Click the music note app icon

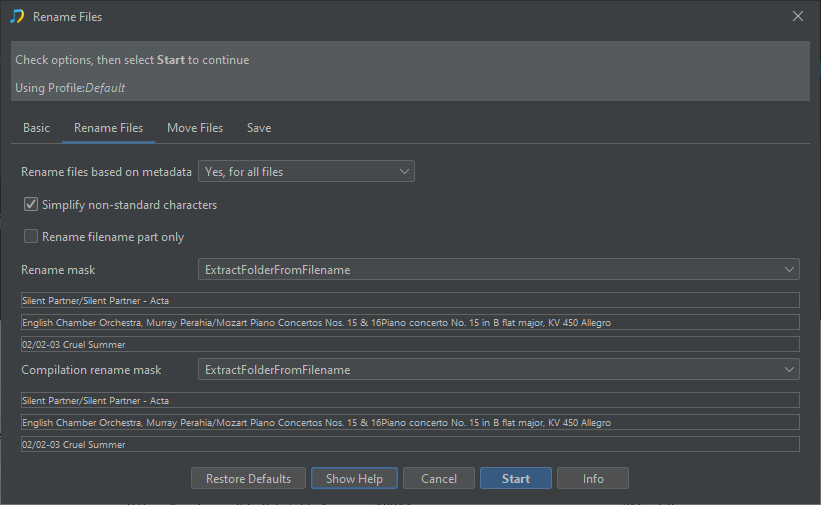(17, 17)
